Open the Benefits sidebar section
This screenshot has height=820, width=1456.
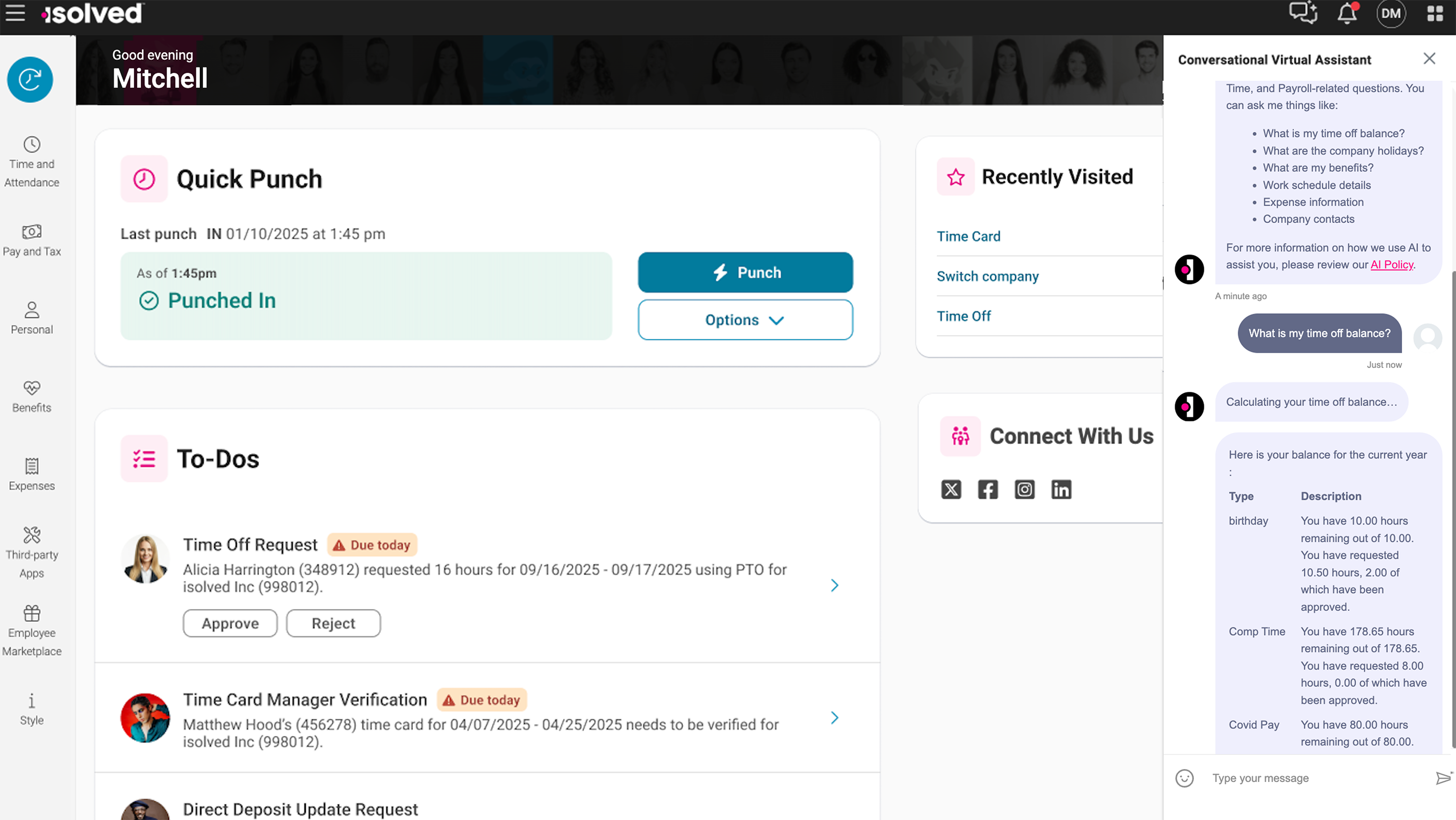[32, 396]
